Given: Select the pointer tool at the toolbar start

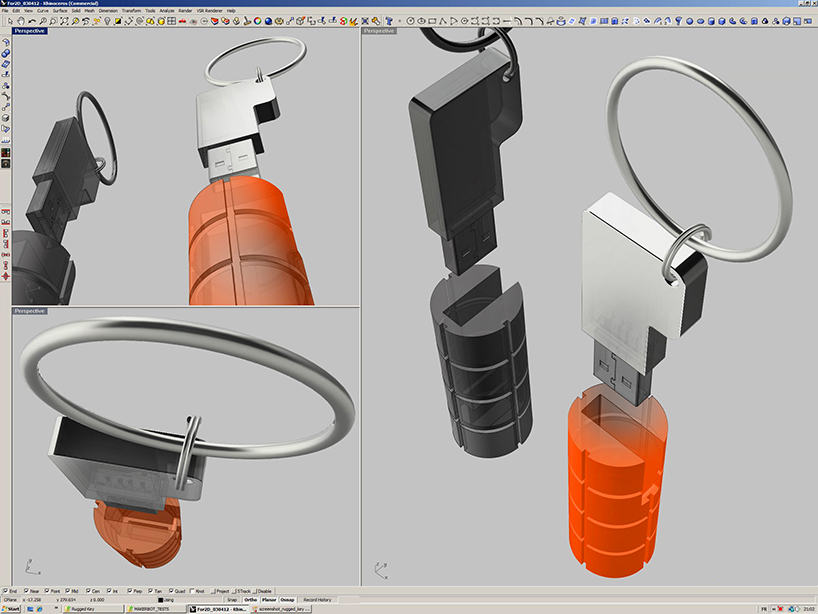Looking at the screenshot, I should (10, 20).
